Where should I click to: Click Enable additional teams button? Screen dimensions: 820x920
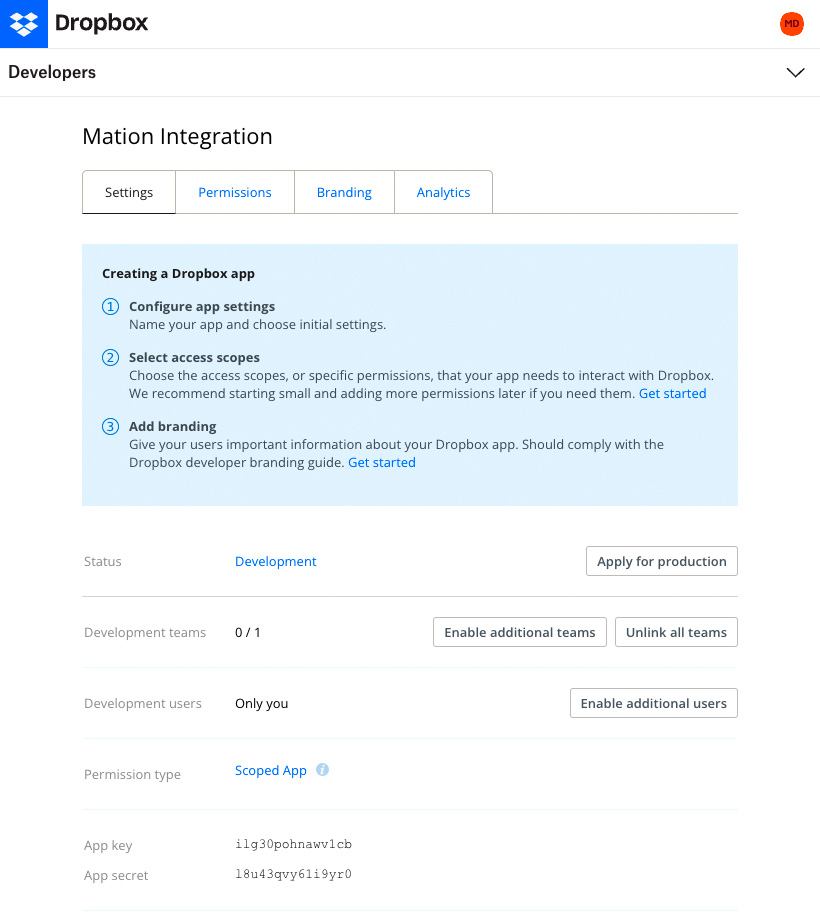point(520,632)
